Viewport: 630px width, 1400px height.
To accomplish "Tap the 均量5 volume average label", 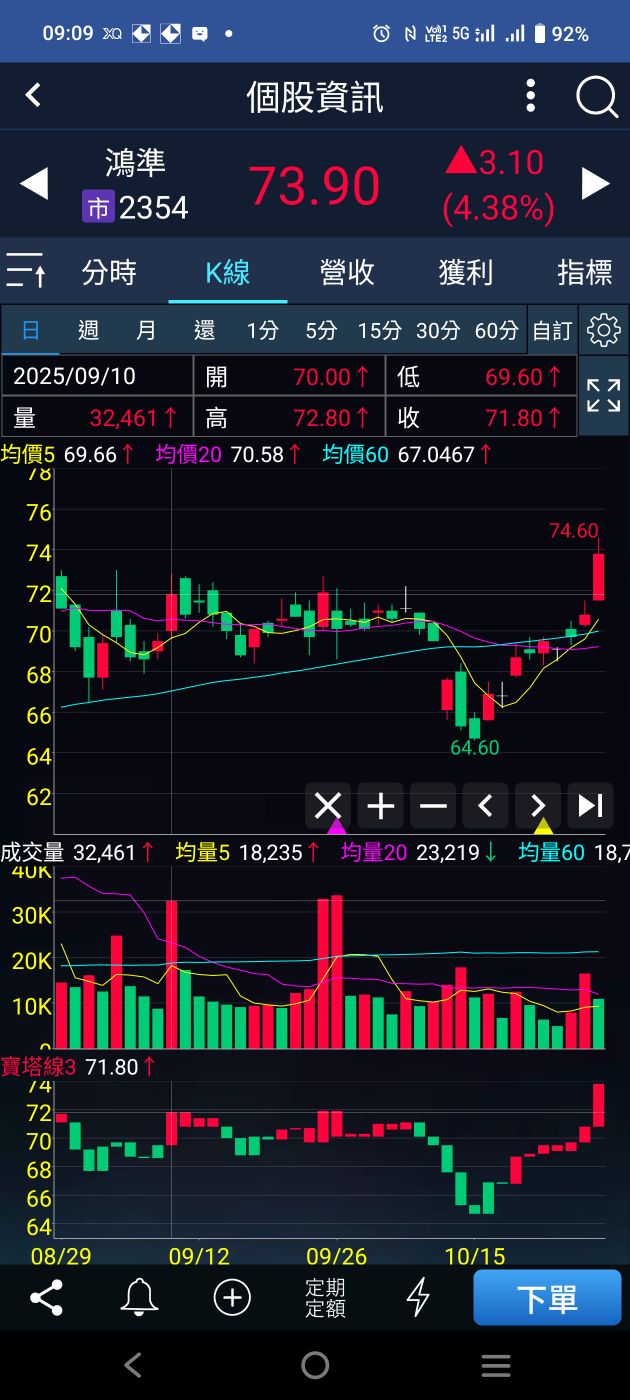I will click(x=203, y=853).
